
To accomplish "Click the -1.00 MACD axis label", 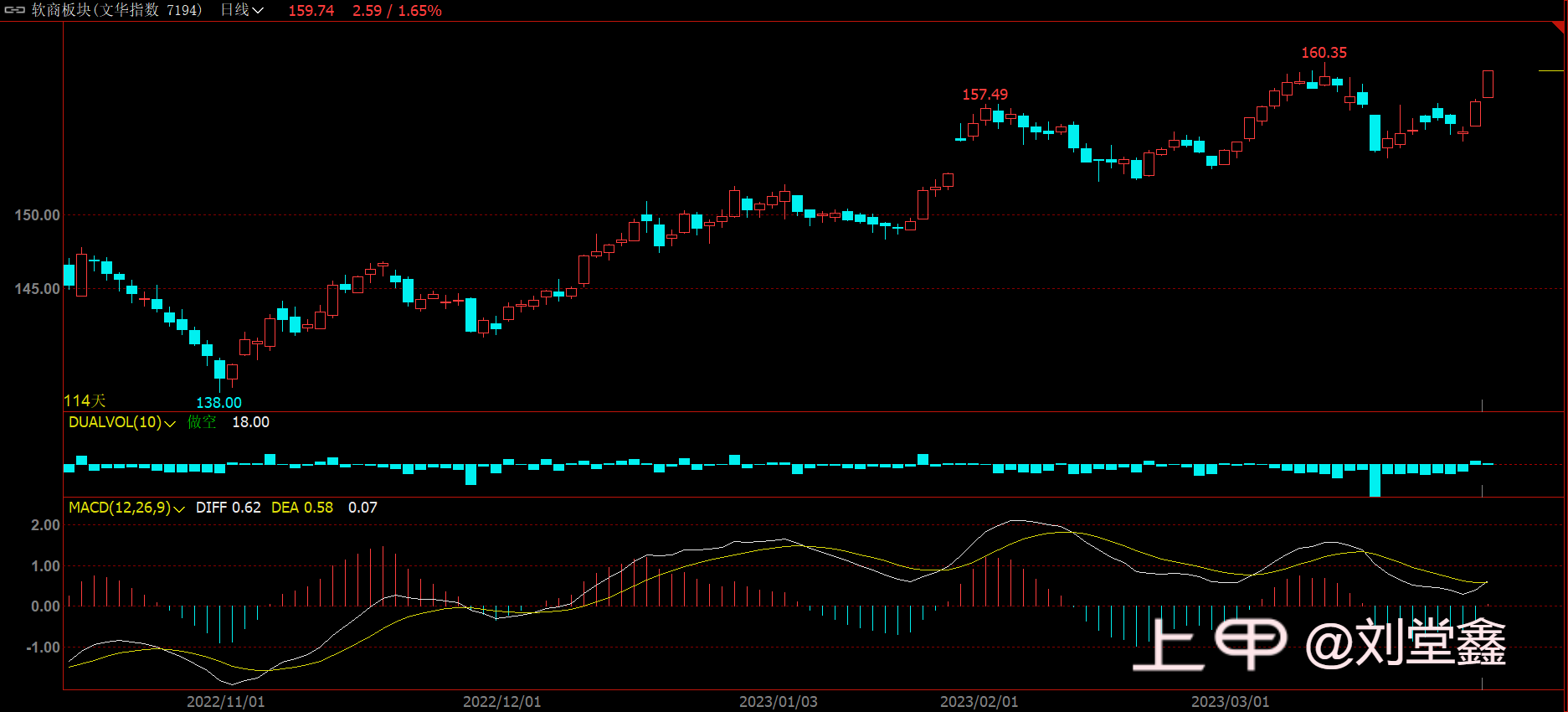I will click(x=43, y=648).
